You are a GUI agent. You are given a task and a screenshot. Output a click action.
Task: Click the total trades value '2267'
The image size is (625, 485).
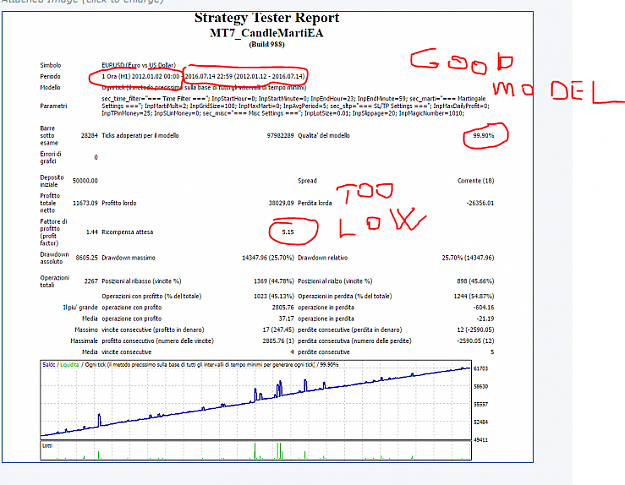click(x=91, y=281)
